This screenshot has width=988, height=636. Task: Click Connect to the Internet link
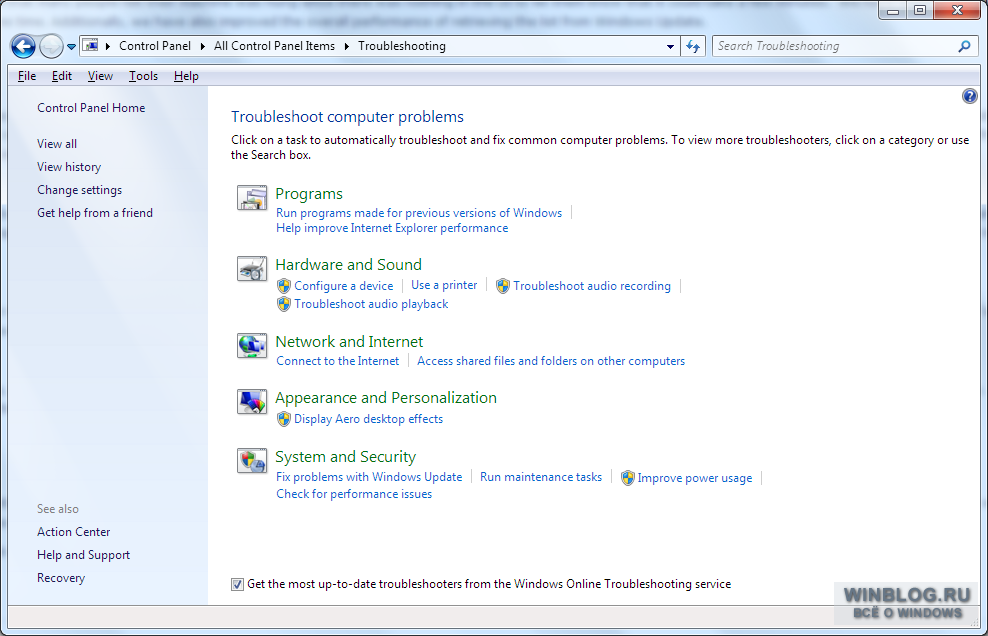coord(338,361)
